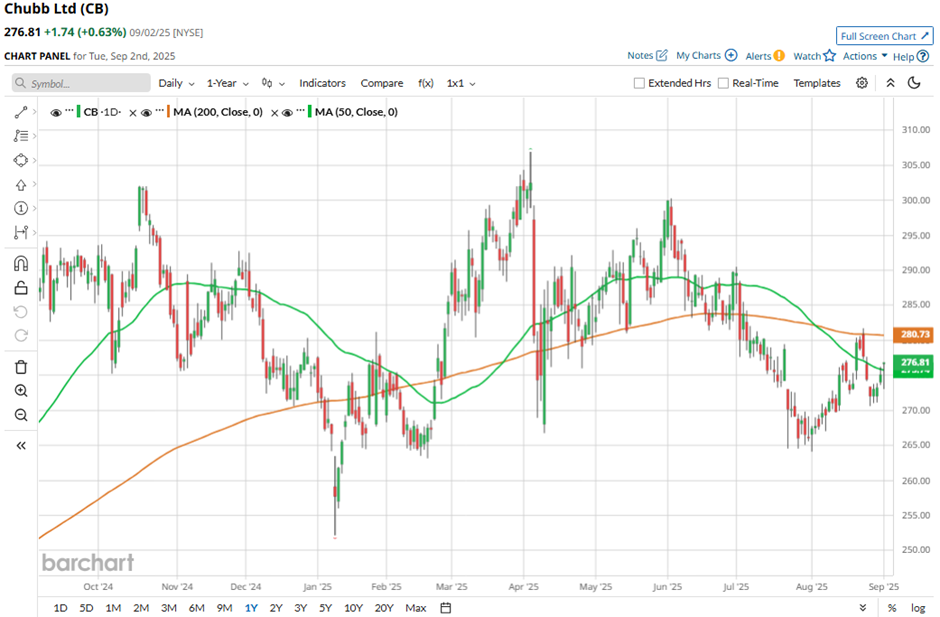
Task: Enable the Extended Hrs checkbox
Action: point(639,83)
